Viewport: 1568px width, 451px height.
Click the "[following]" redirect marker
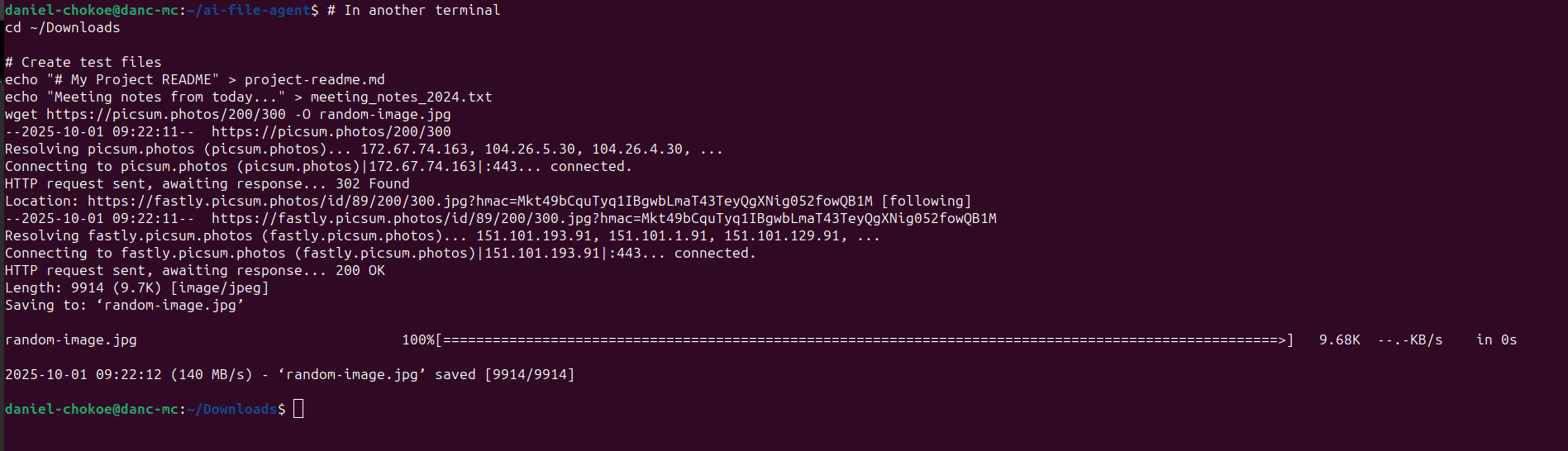tap(926, 202)
